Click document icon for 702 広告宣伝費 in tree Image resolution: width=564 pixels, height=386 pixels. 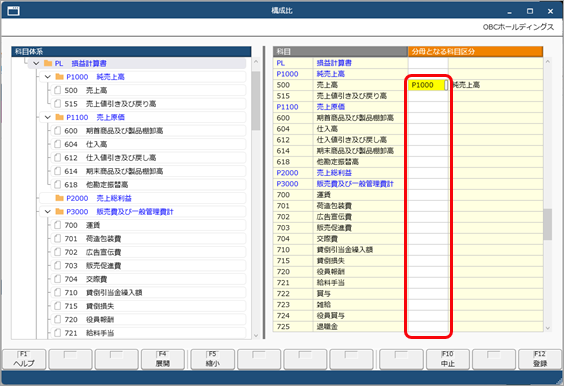pyautogui.click(x=57, y=252)
